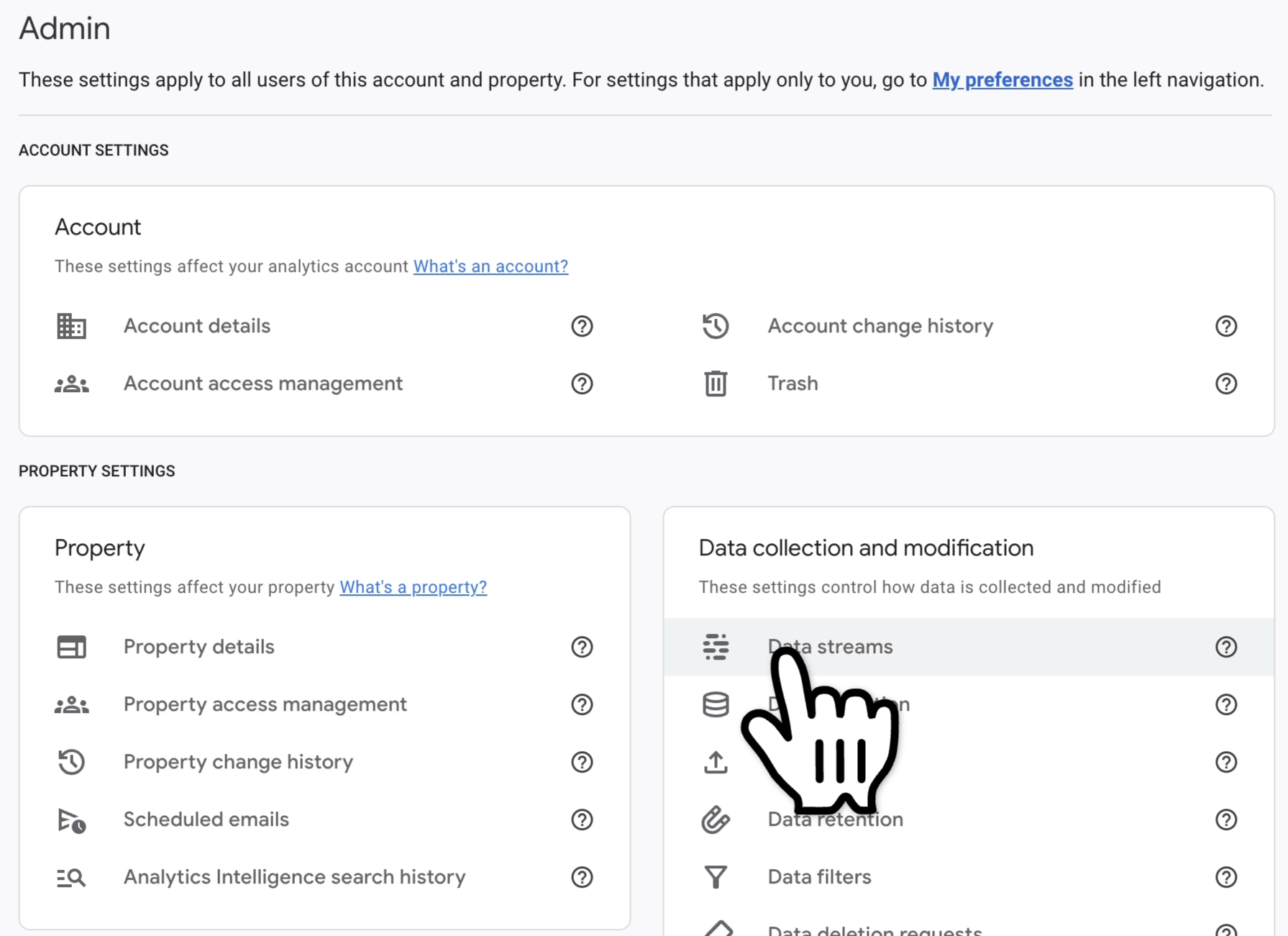The width and height of the screenshot is (1288, 936).
Task: Click the help icon beside Data streams
Action: (x=1226, y=647)
